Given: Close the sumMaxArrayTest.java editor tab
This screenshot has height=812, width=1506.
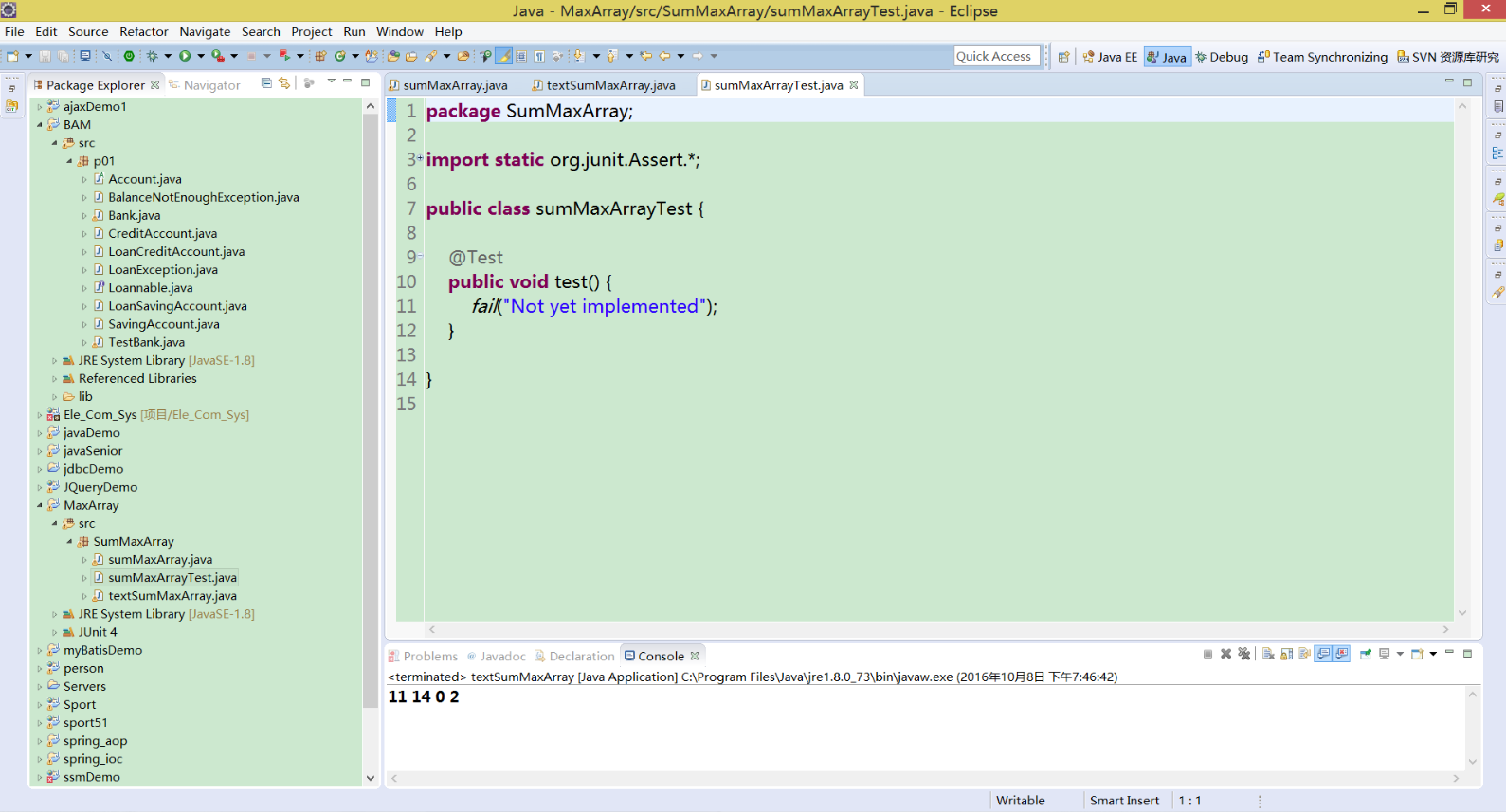Looking at the screenshot, I should (854, 84).
